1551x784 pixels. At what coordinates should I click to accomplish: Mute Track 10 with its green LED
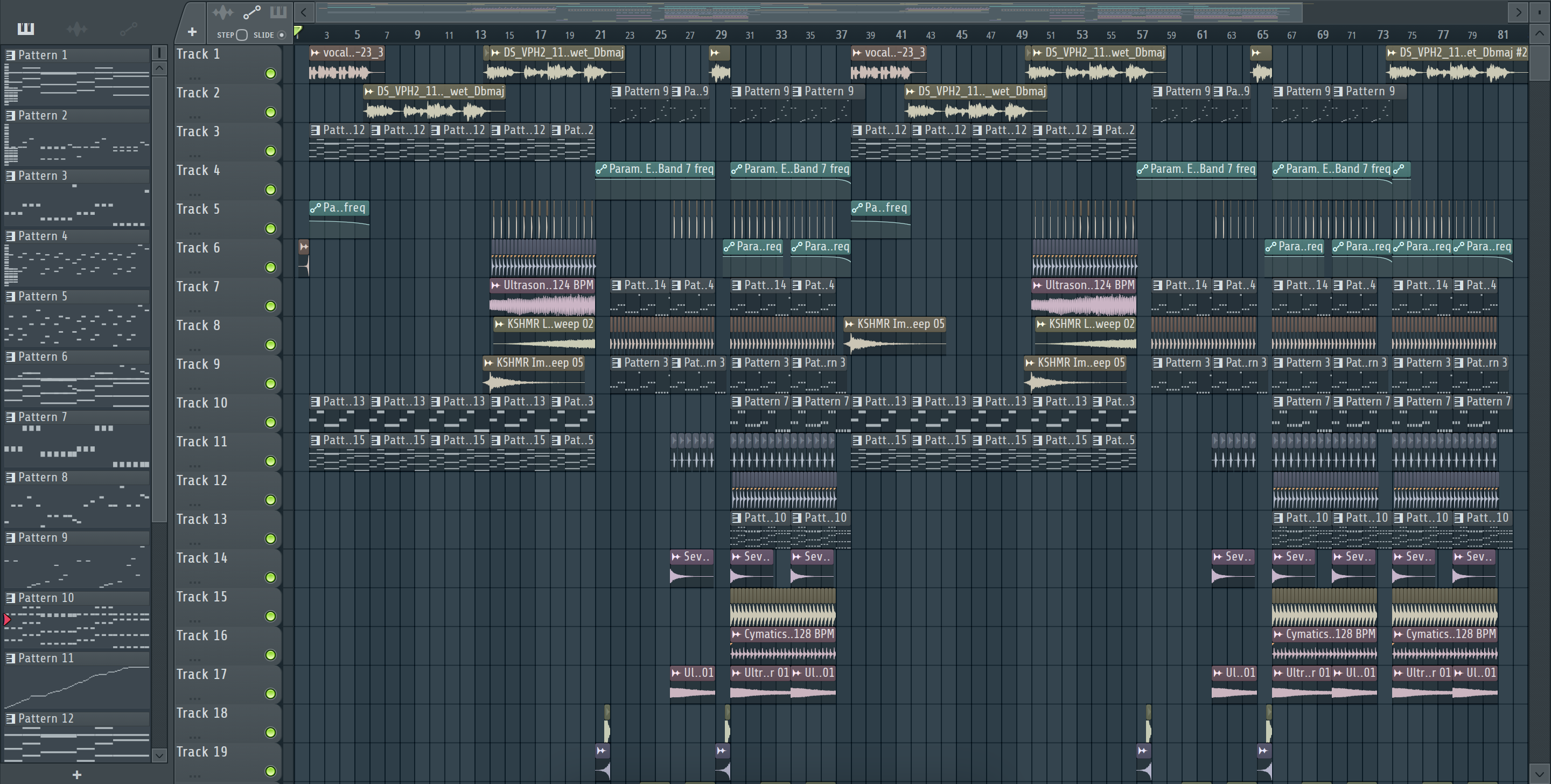(x=270, y=422)
